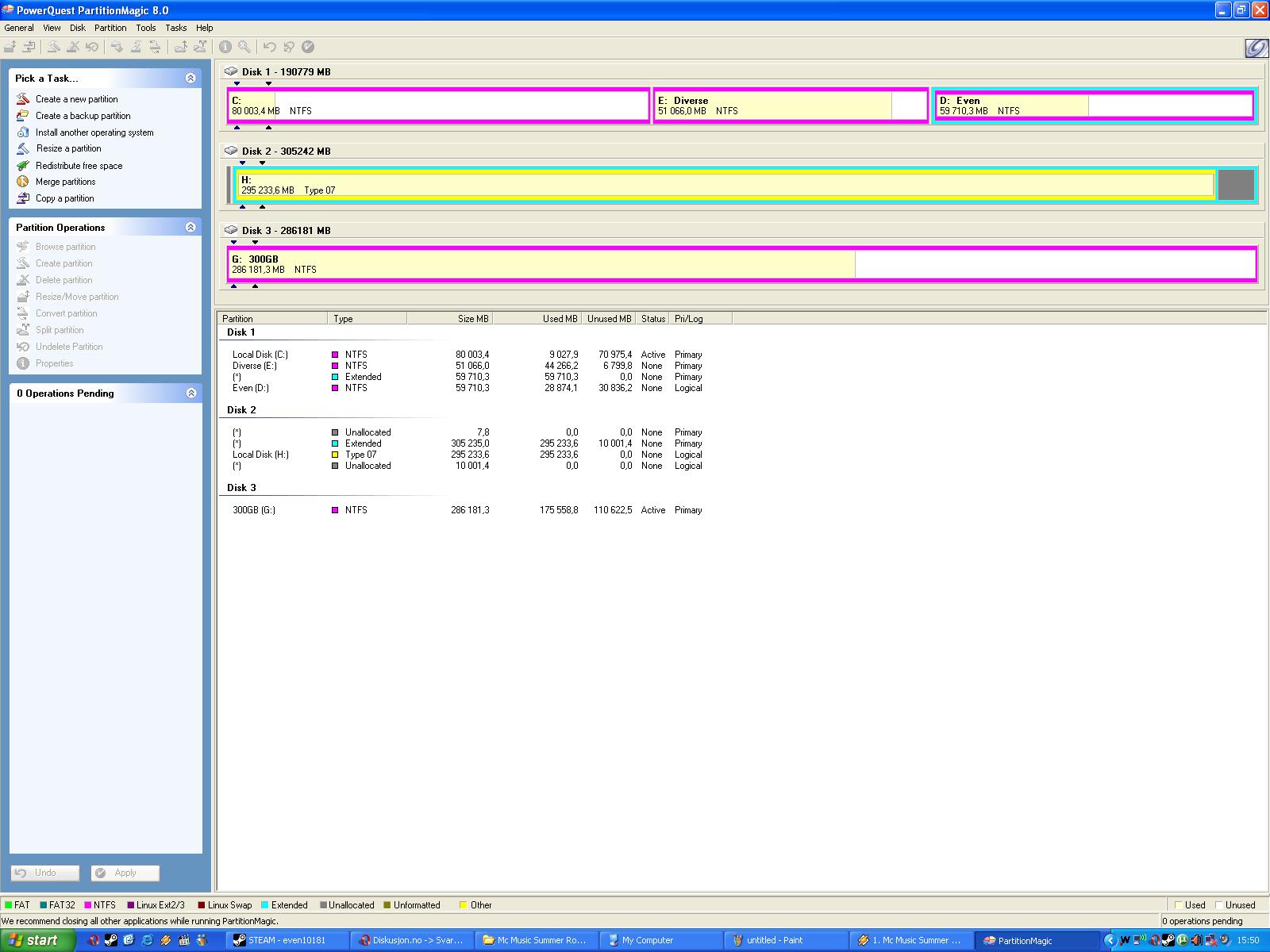Select the D: Even partition block

click(x=1095, y=106)
